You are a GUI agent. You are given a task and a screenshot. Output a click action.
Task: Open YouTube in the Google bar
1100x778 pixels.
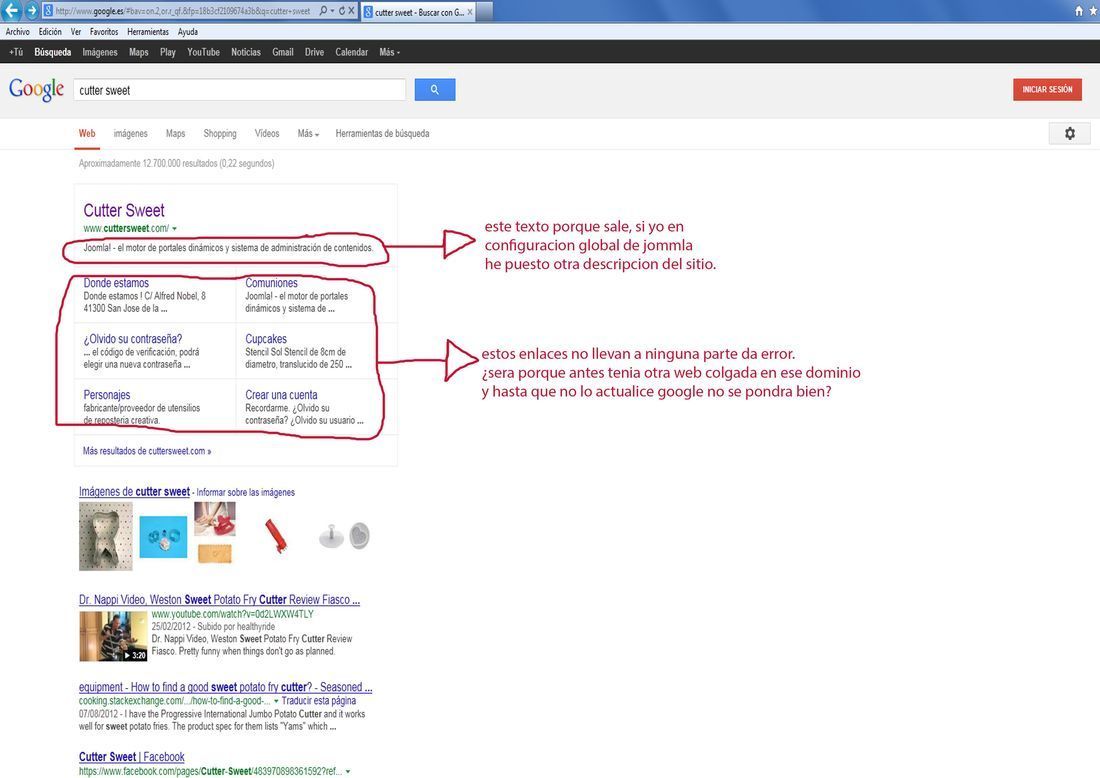click(x=203, y=52)
